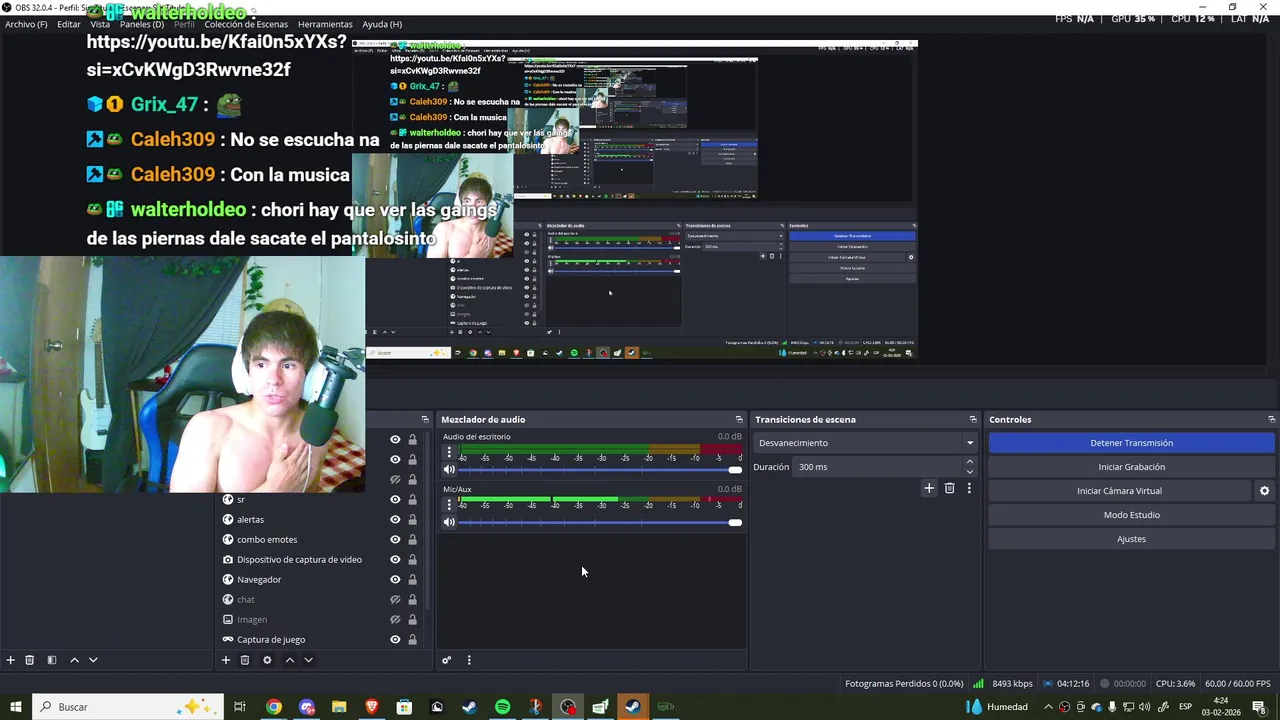This screenshot has height=720, width=1280.
Task: Click Detener Transmisión button
Action: [1132, 443]
